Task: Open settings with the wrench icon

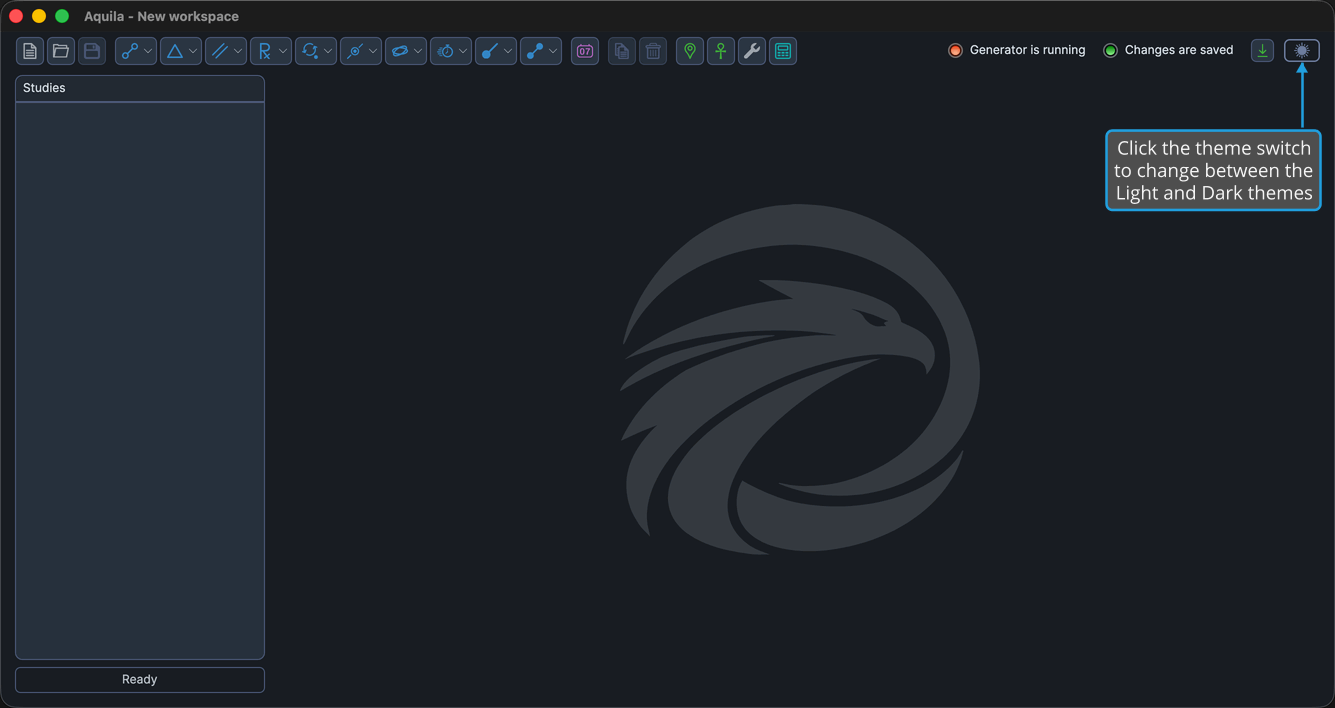Action: pyautogui.click(x=752, y=51)
